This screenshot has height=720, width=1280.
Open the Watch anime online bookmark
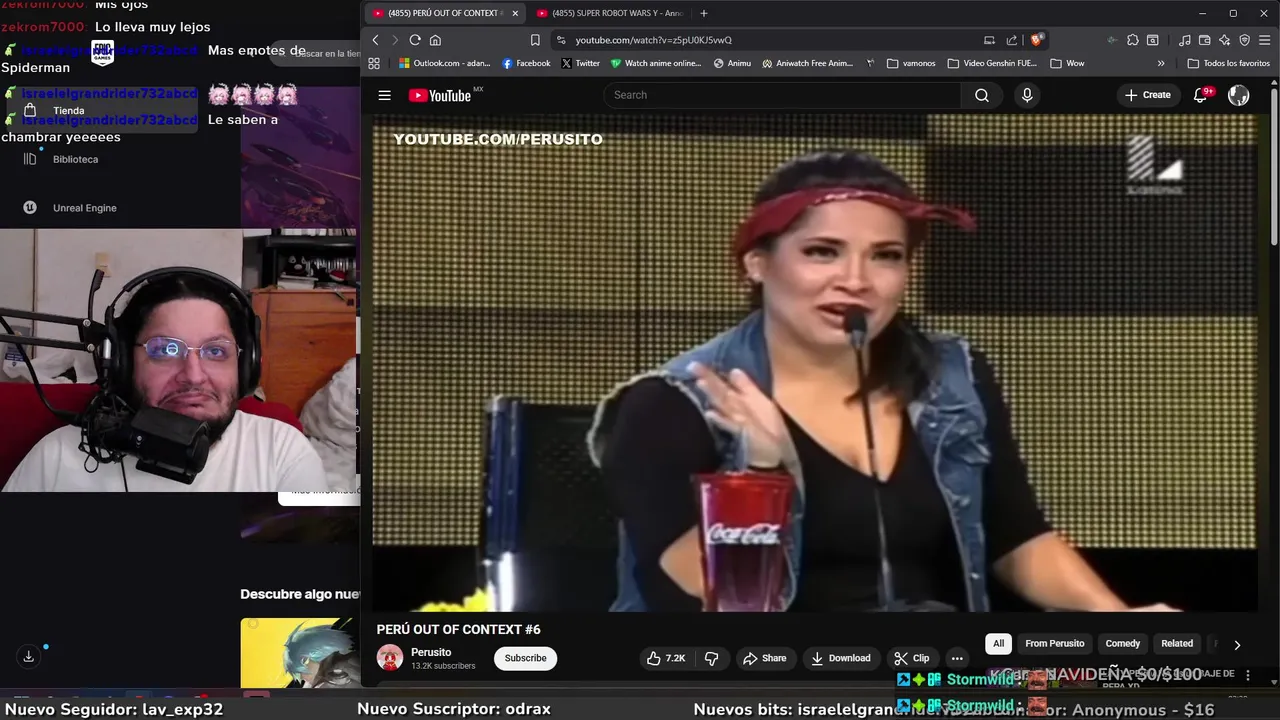coord(656,63)
